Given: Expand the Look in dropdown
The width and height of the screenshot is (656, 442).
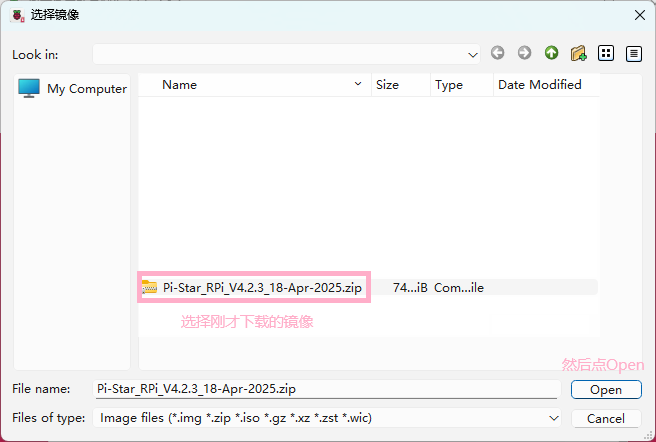Looking at the screenshot, I should pyautogui.click(x=473, y=54).
